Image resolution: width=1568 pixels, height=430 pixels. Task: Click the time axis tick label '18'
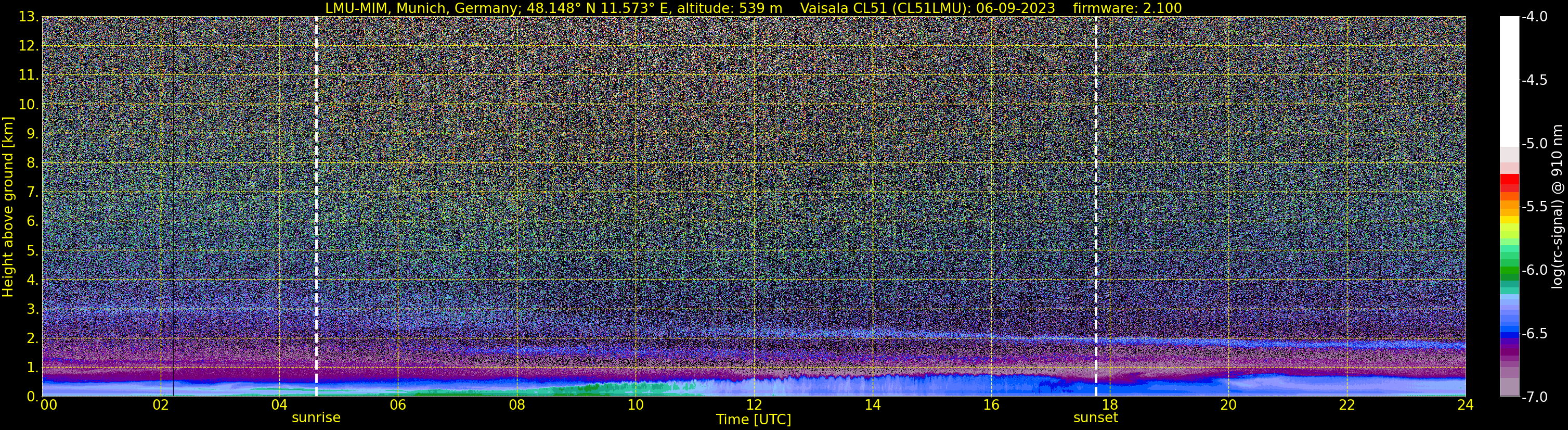tap(1110, 405)
